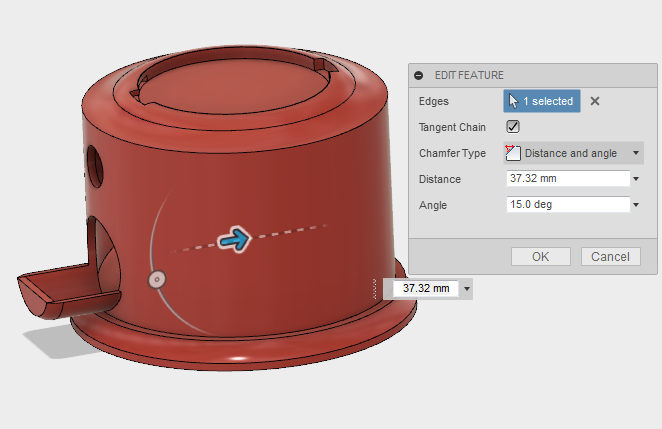
Task: Toggle the Tangent Chain checkbox
Action: tap(513, 127)
